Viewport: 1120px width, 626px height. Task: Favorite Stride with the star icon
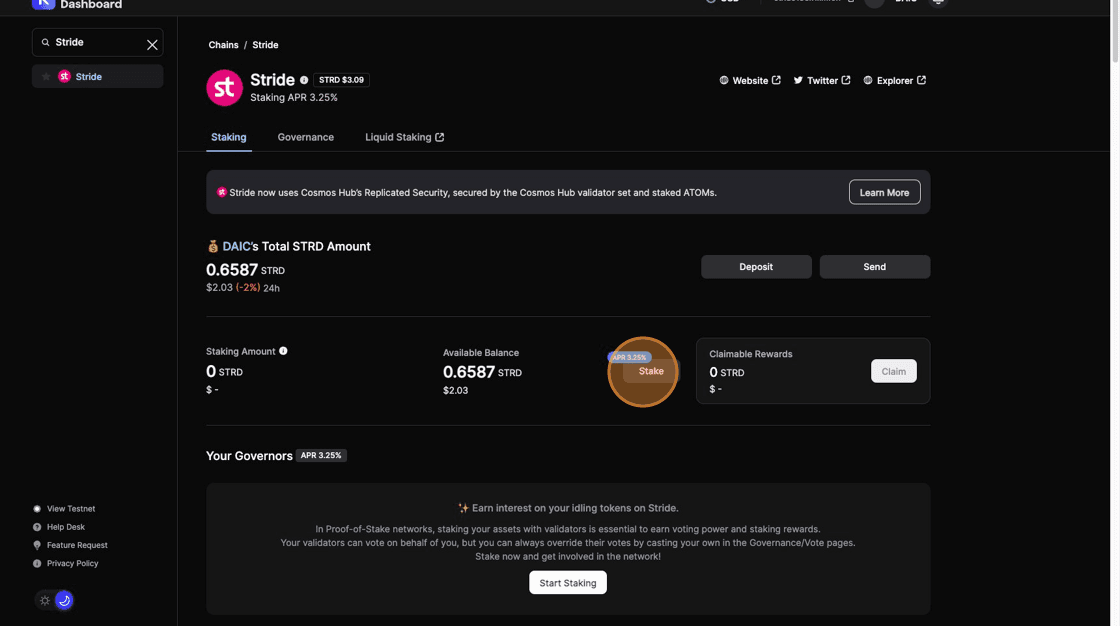pyautogui.click(x=46, y=77)
